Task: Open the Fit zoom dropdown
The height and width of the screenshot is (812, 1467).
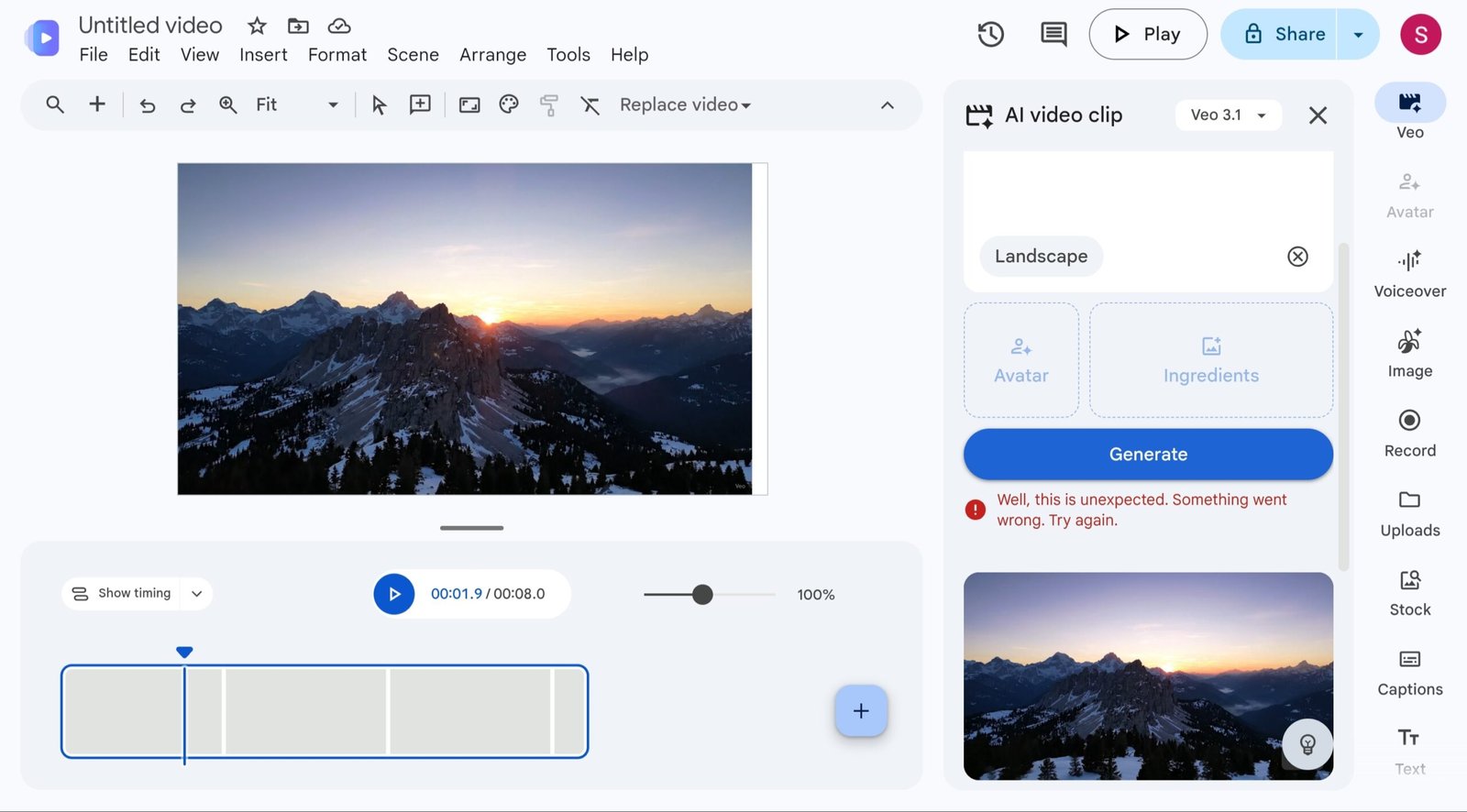Action: (297, 104)
